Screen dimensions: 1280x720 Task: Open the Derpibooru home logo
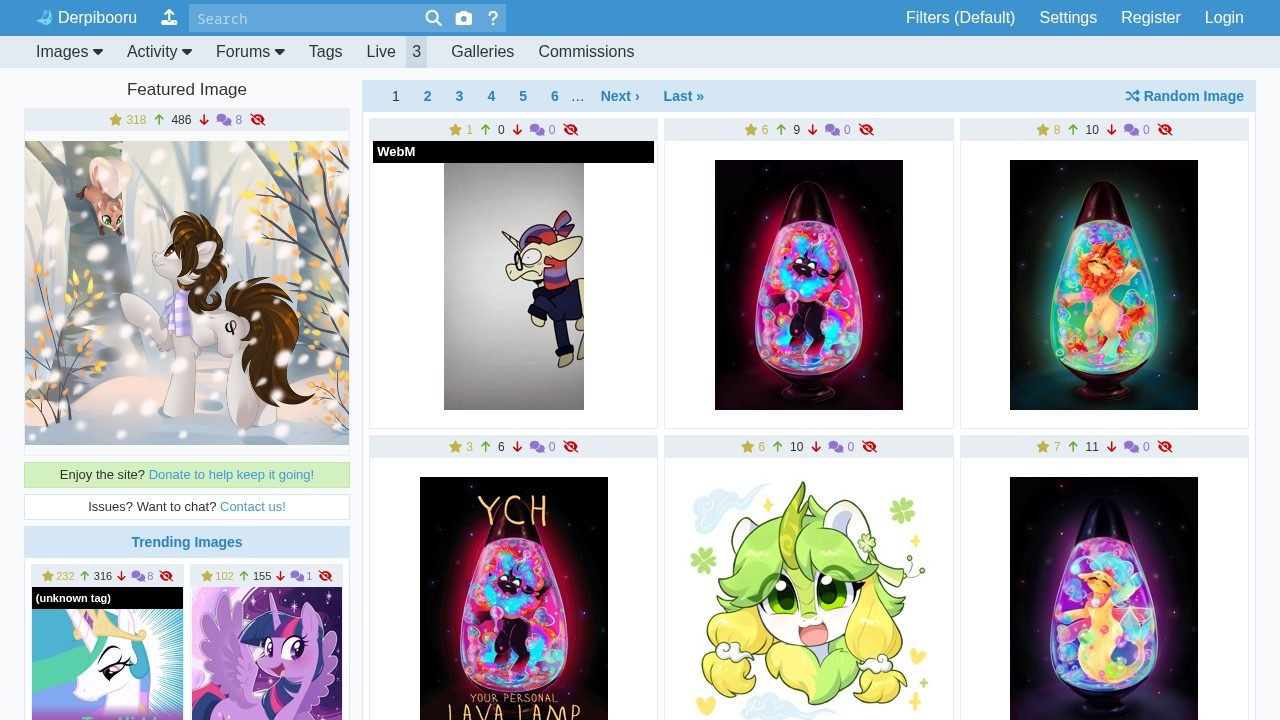pos(86,18)
